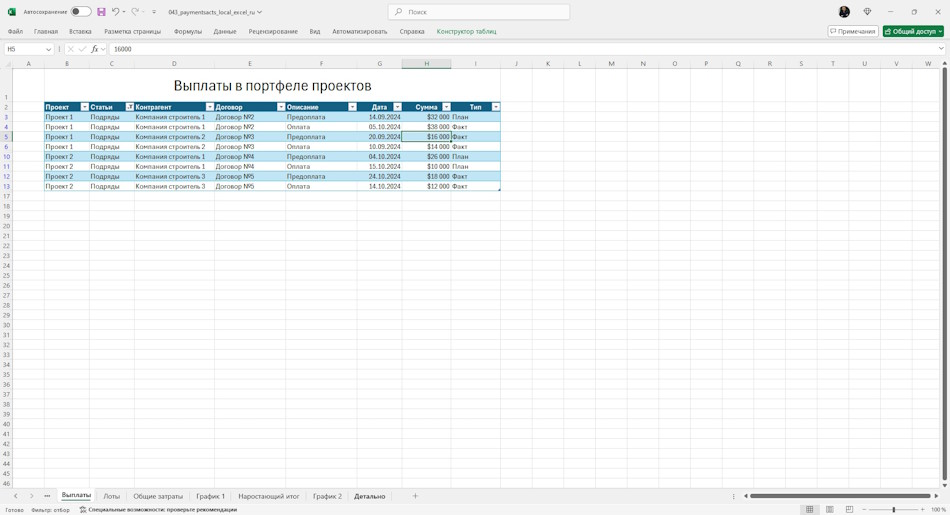Image resolution: width=950 pixels, height=515 pixels.
Task: Switch to the Вставка ribbon tab
Action: coord(80,32)
